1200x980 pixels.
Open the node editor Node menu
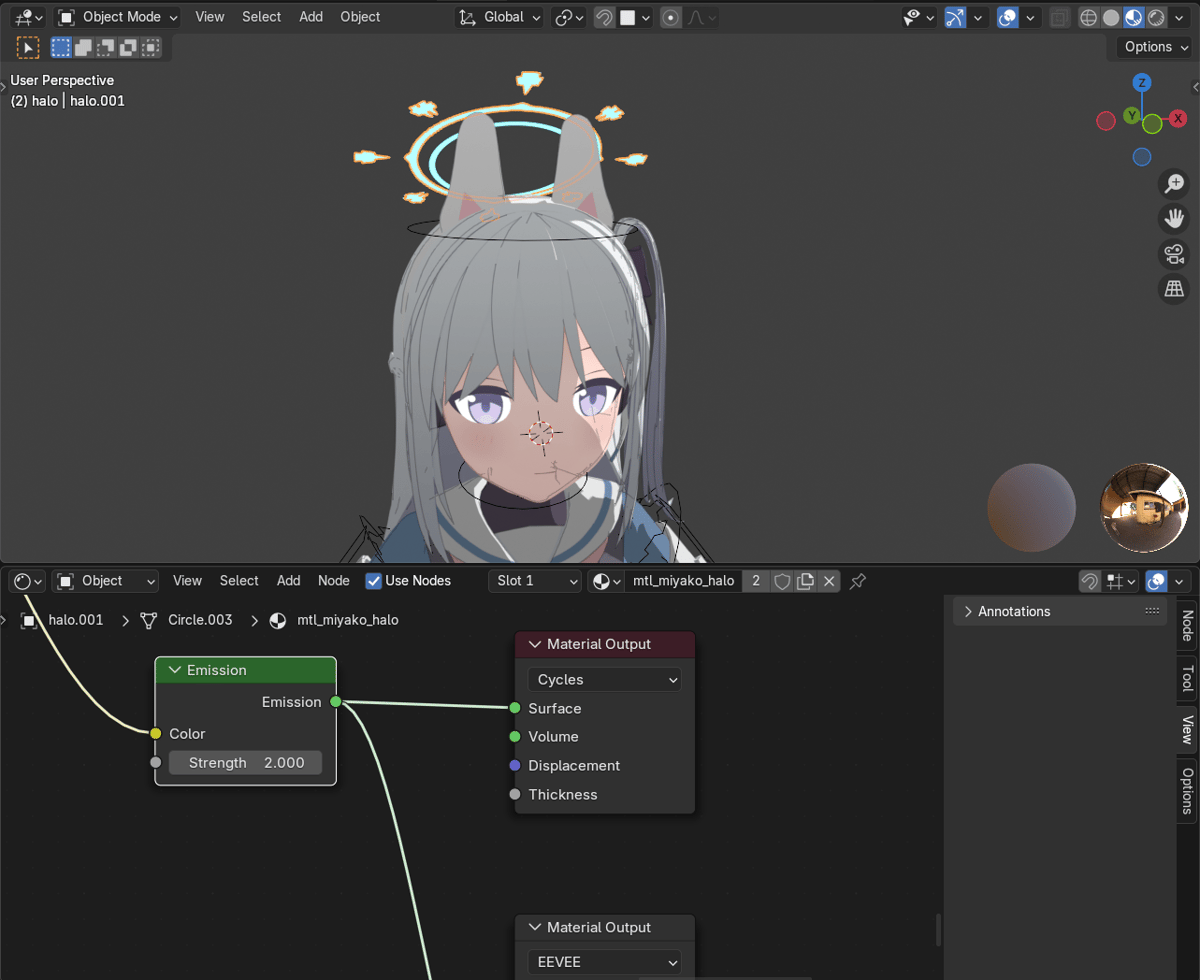point(334,581)
